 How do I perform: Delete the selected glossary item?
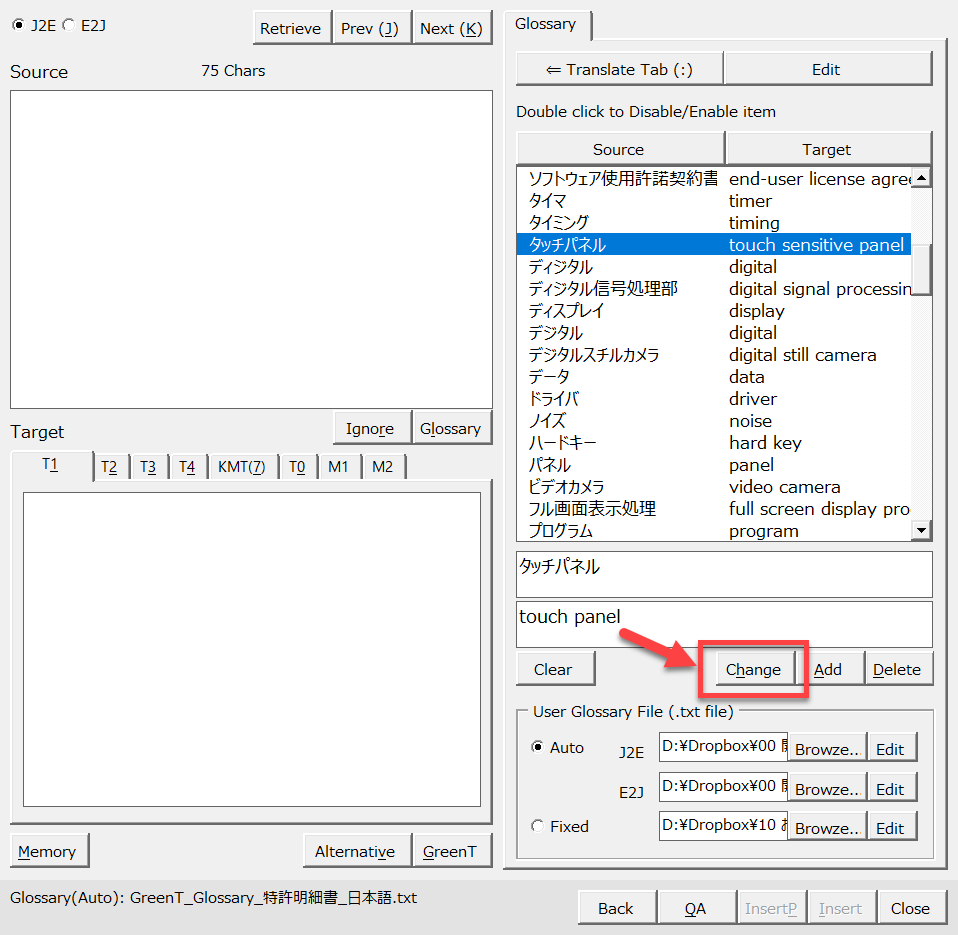click(x=896, y=669)
